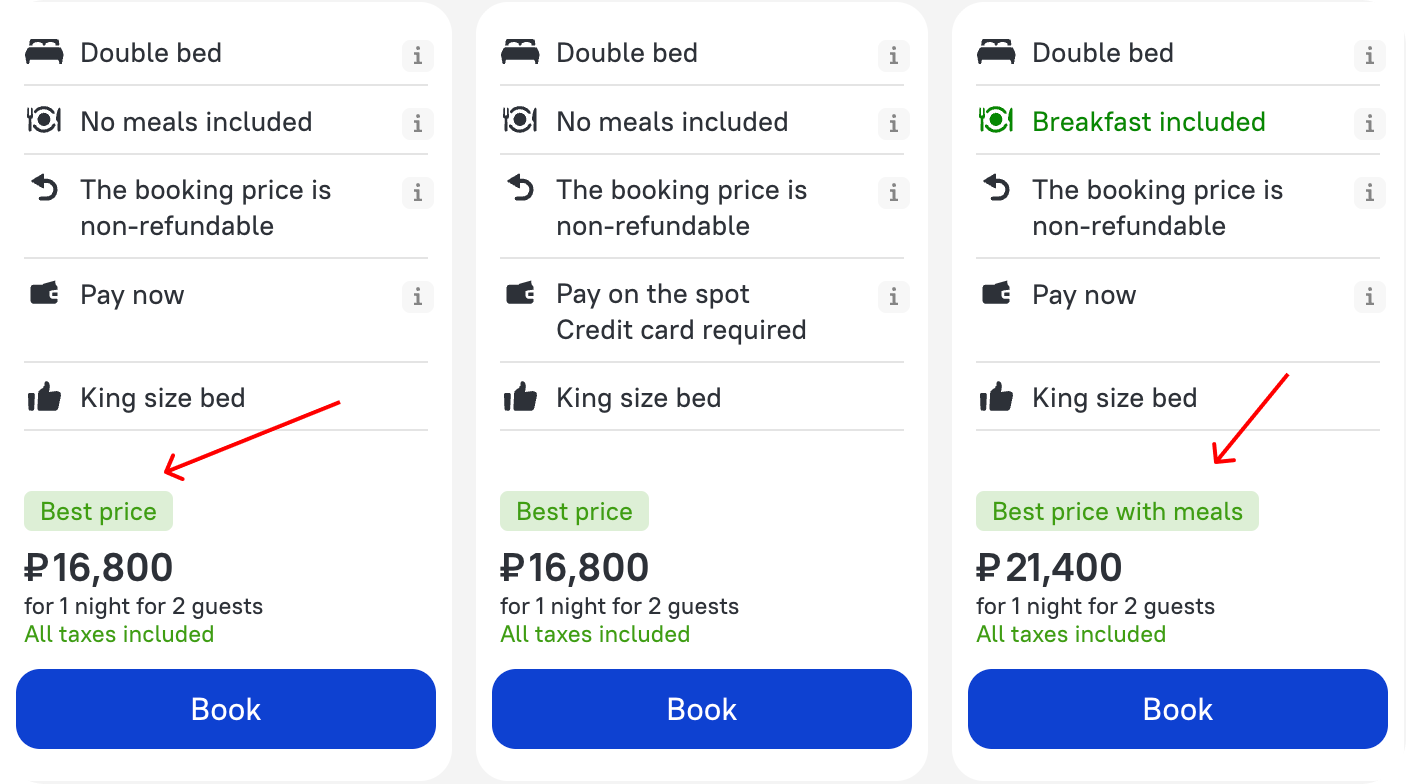The height and width of the screenshot is (784, 1406).
Task: Book the ₽21,400 breakfast included room
Action: [x=1178, y=709]
